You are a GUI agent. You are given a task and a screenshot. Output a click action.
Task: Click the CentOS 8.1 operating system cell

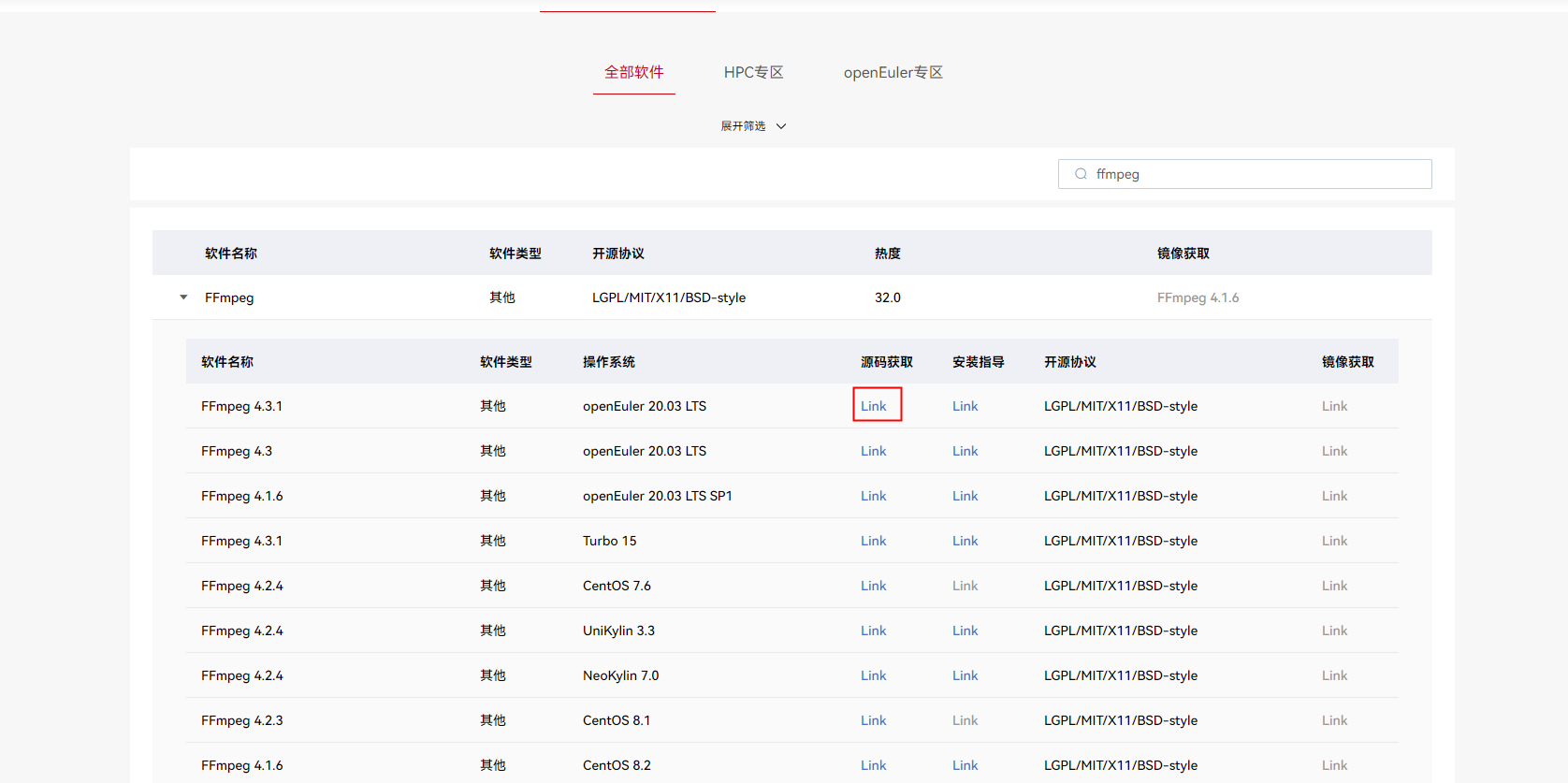click(x=617, y=720)
